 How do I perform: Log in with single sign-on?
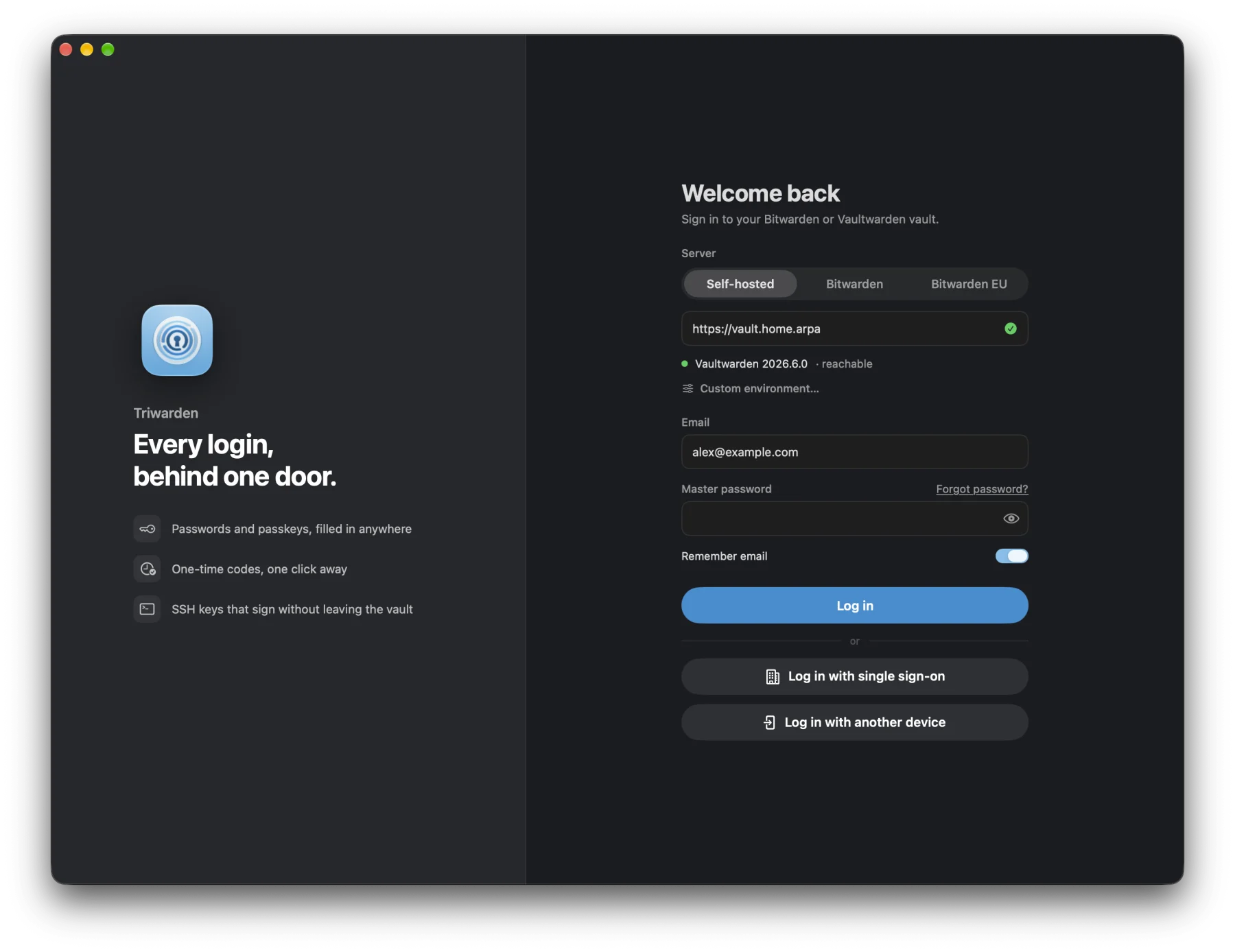tap(854, 676)
